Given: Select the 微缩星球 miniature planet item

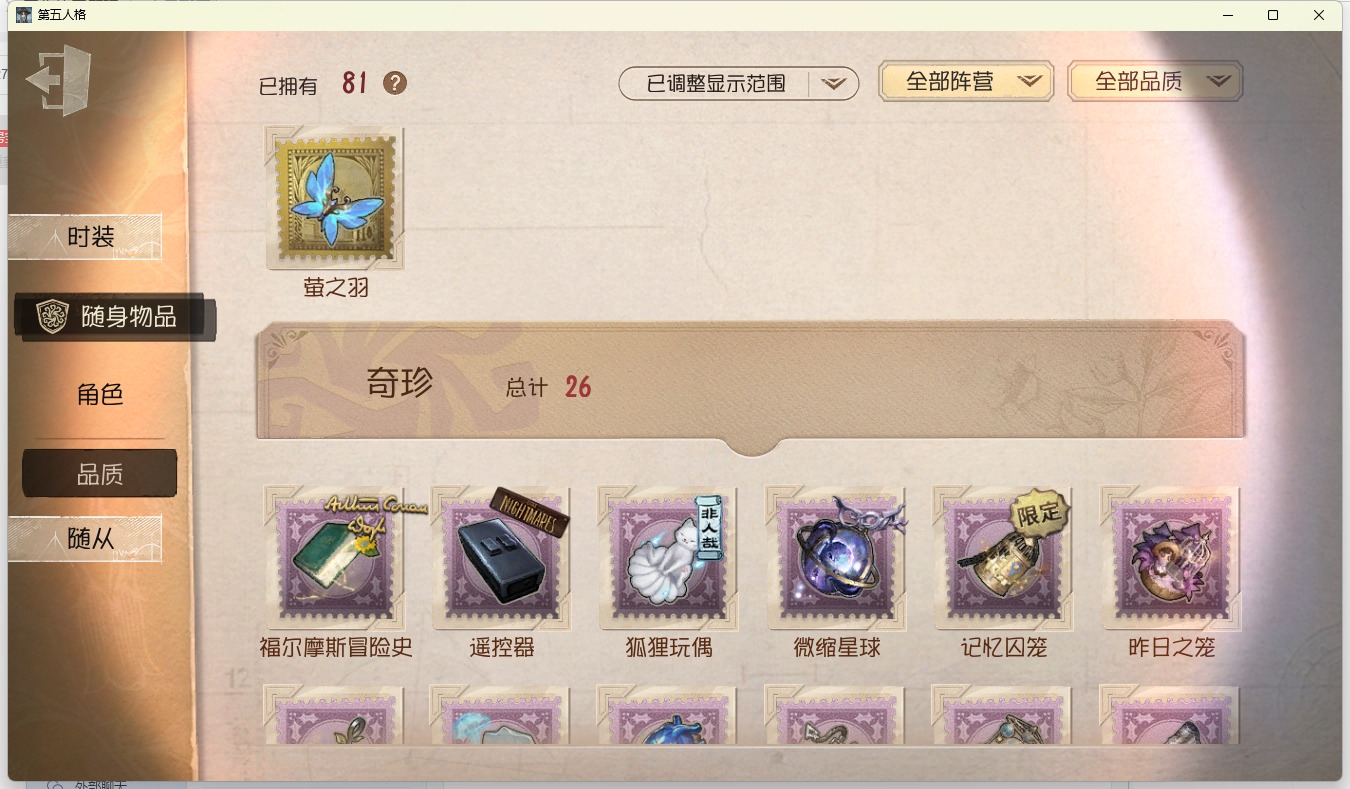Looking at the screenshot, I should (836, 559).
